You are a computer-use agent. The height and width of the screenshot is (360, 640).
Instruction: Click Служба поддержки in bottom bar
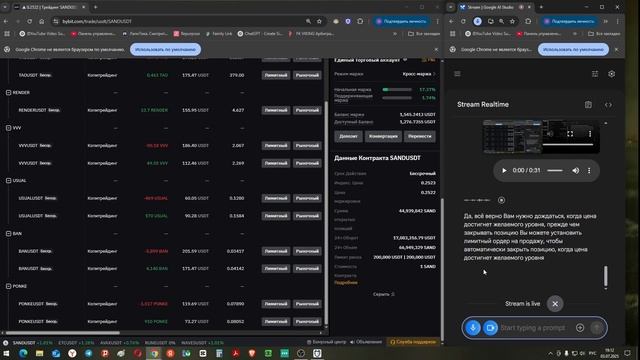click(413, 342)
